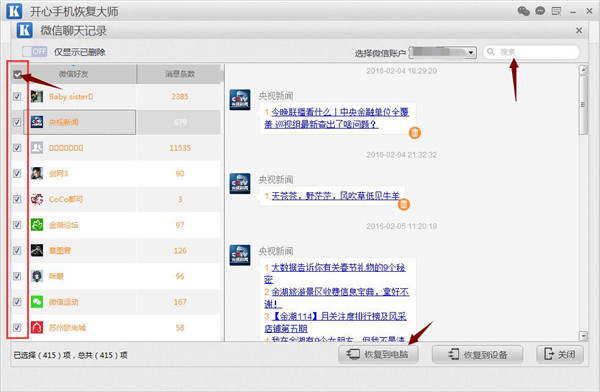Uncheck 央视新闻 checkbox

coord(17,122)
